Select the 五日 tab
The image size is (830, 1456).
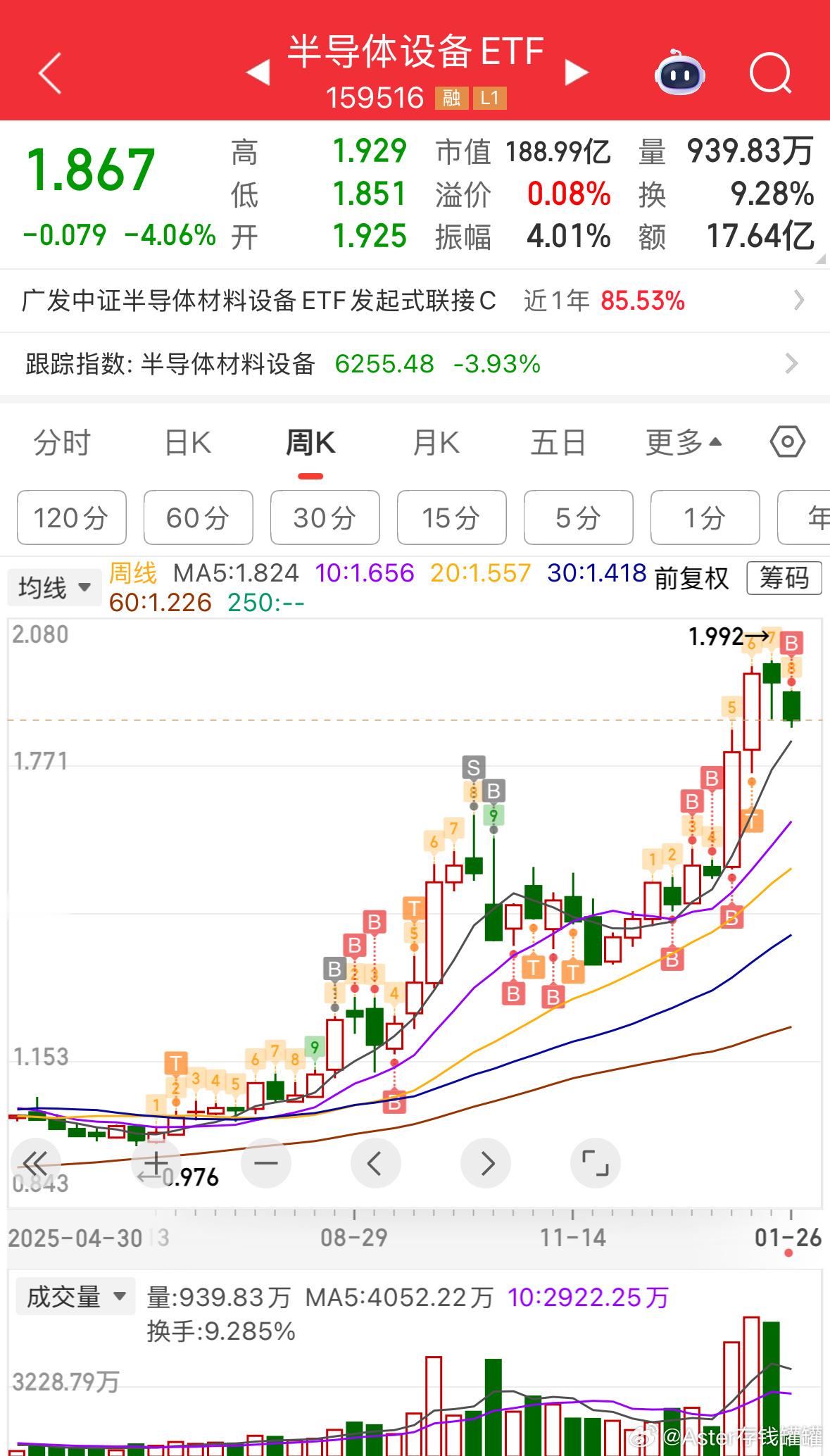click(x=558, y=443)
